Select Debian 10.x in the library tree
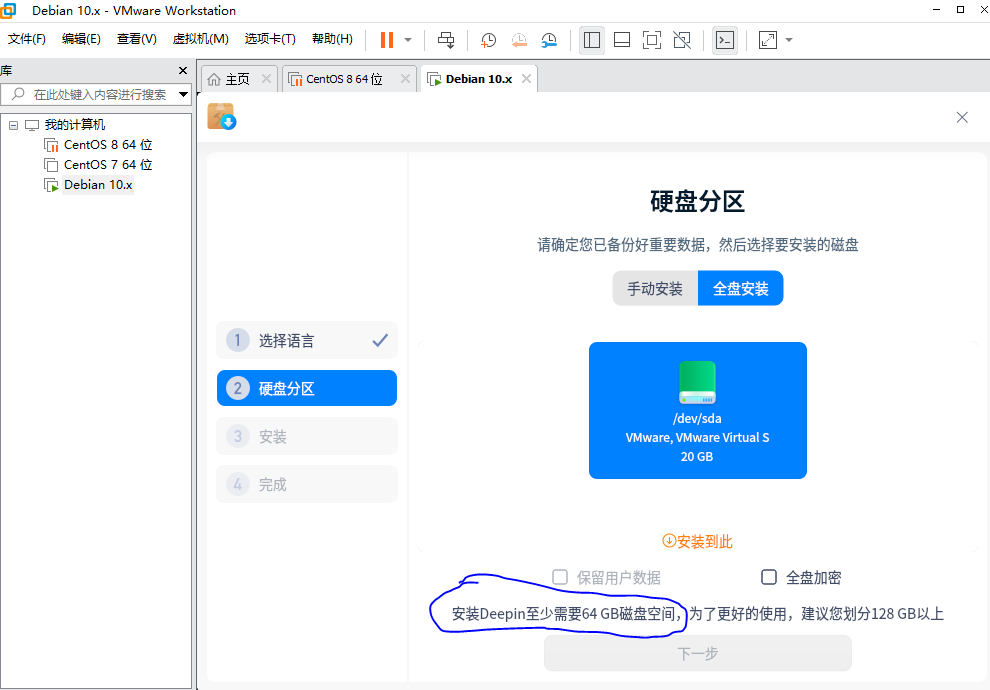990x690 pixels. point(98,185)
